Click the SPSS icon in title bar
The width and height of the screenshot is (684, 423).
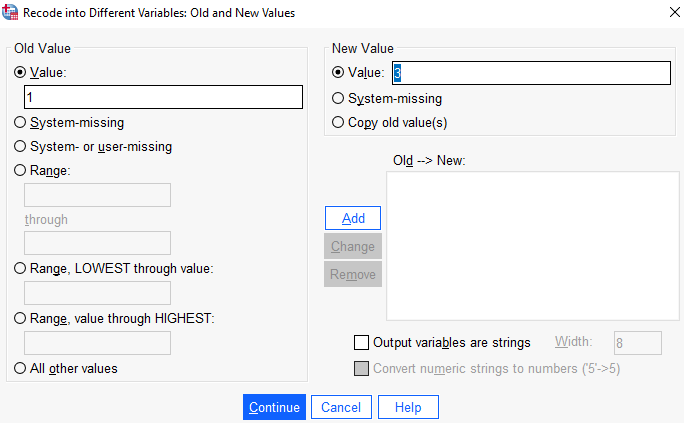pyautogui.click(x=10, y=12)
